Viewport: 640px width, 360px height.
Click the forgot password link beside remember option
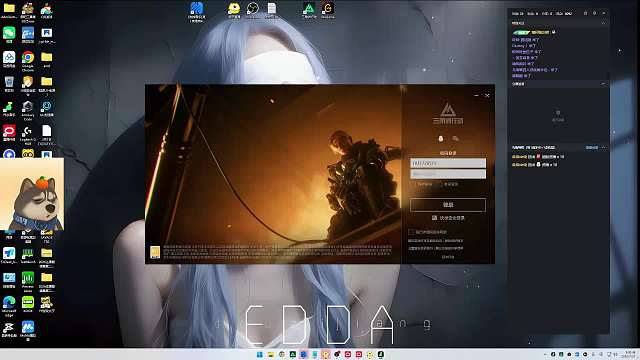(x=451, y=184)
